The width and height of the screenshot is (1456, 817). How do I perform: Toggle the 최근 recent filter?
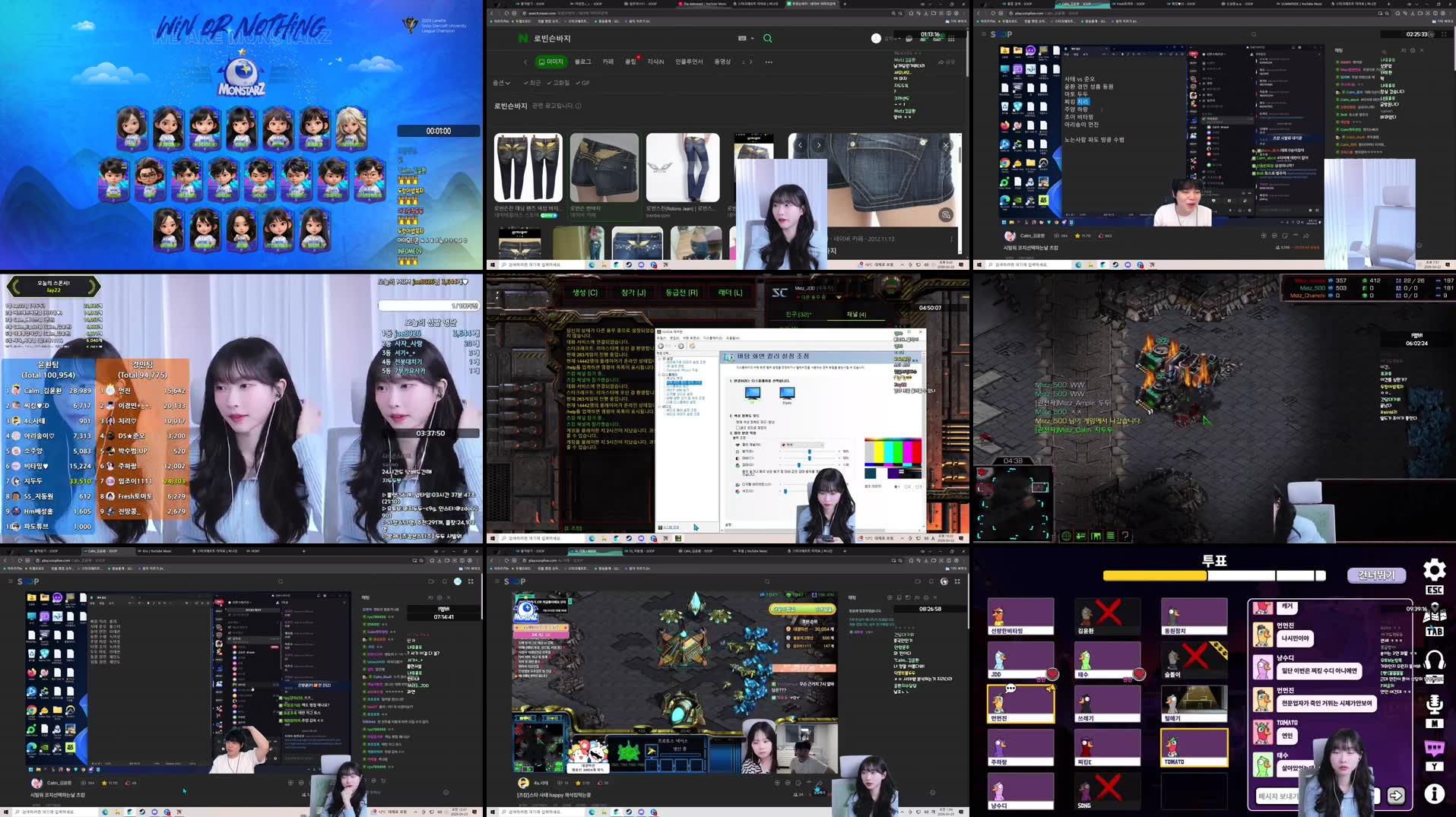click(x=533, y=84)
